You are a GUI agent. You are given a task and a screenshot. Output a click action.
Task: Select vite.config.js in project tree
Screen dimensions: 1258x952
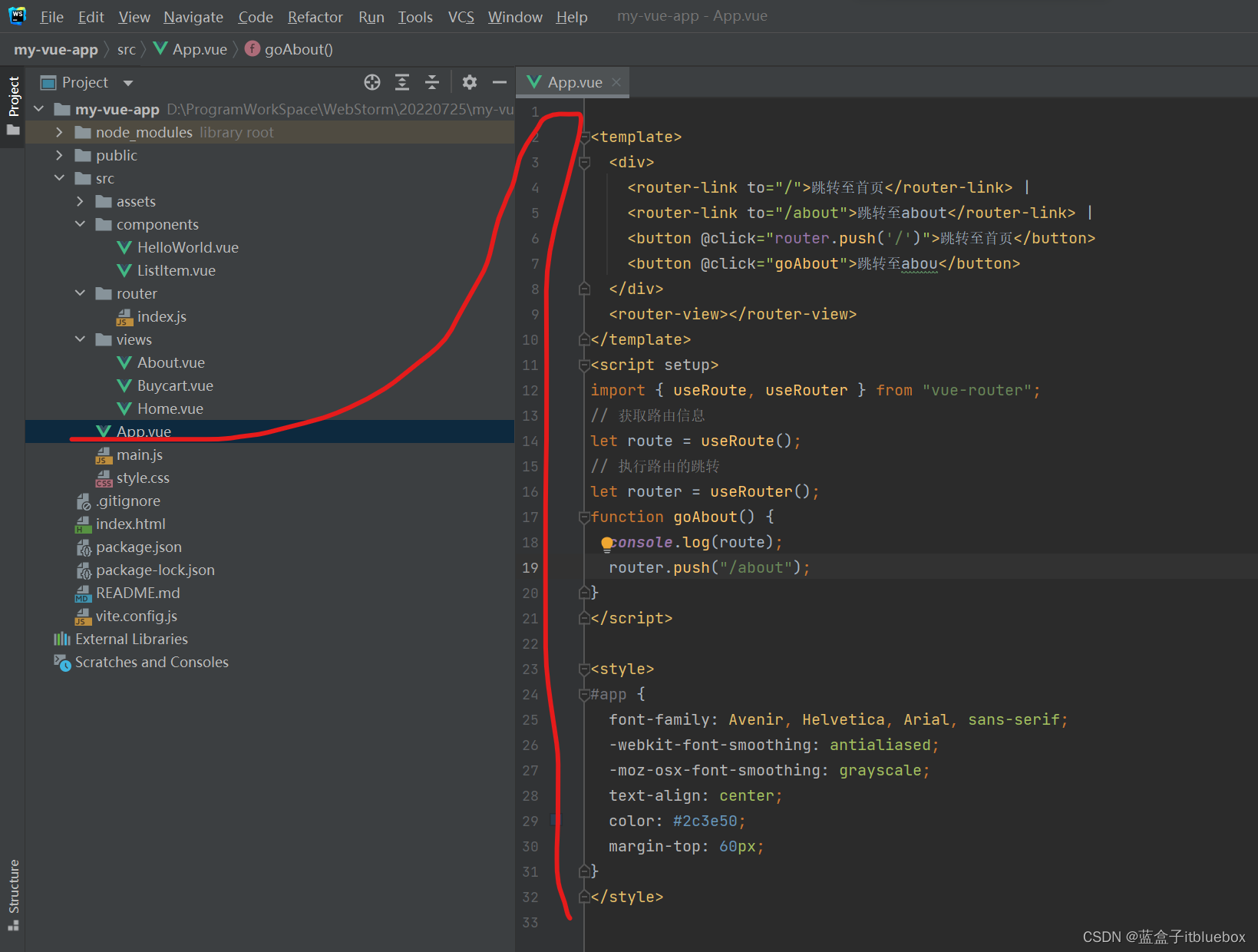click(137, 616)
